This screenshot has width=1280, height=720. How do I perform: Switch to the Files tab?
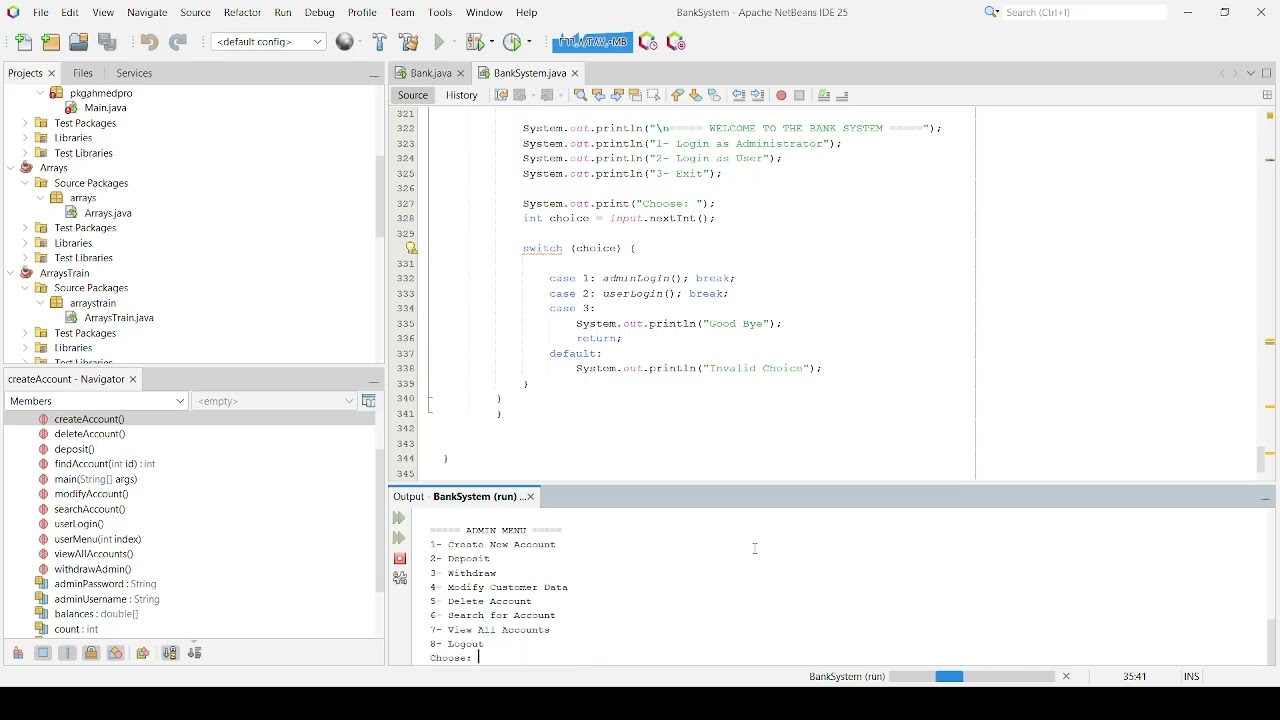(83, 73)
